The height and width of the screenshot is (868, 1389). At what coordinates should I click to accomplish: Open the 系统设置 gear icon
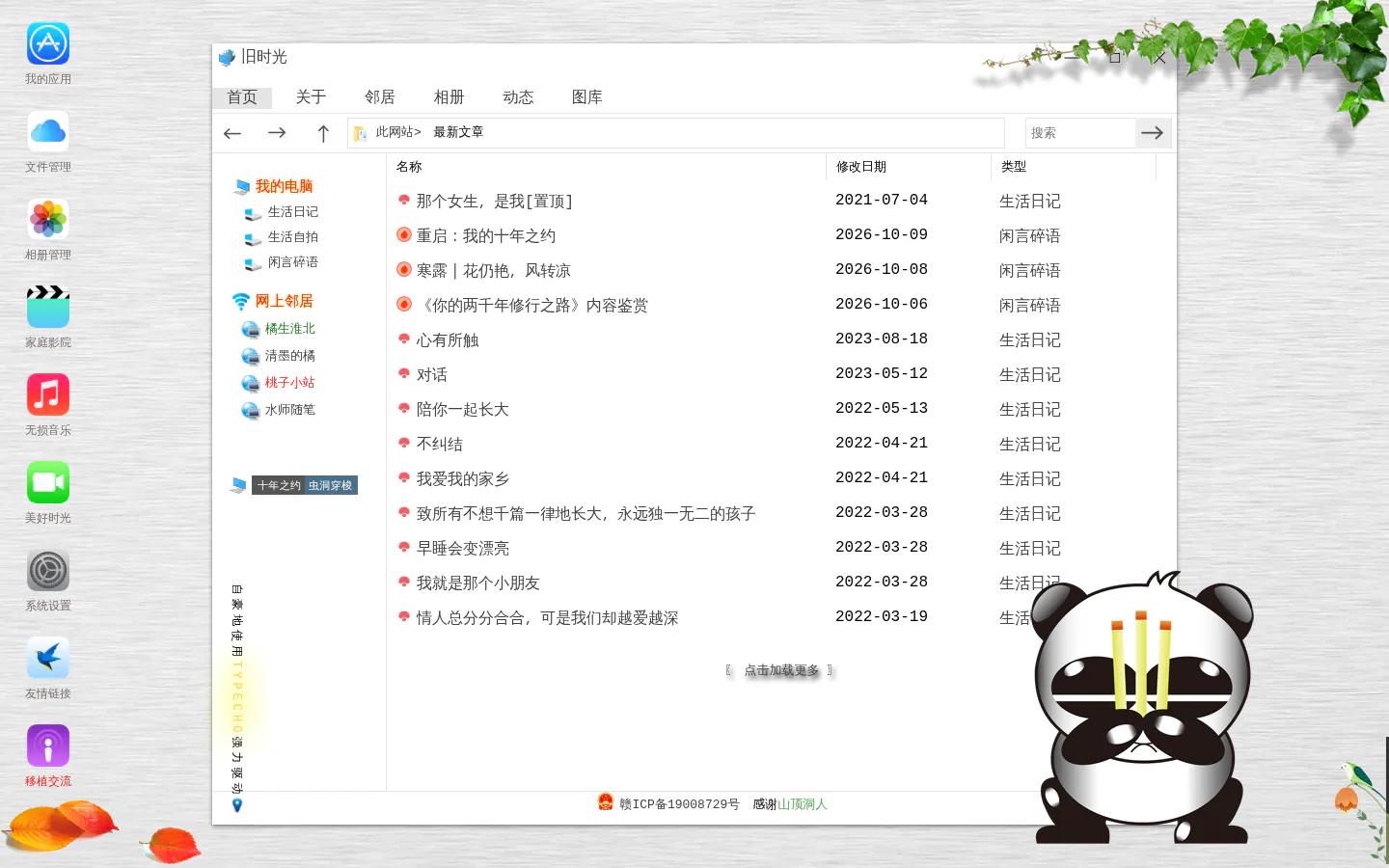(48, 570)
